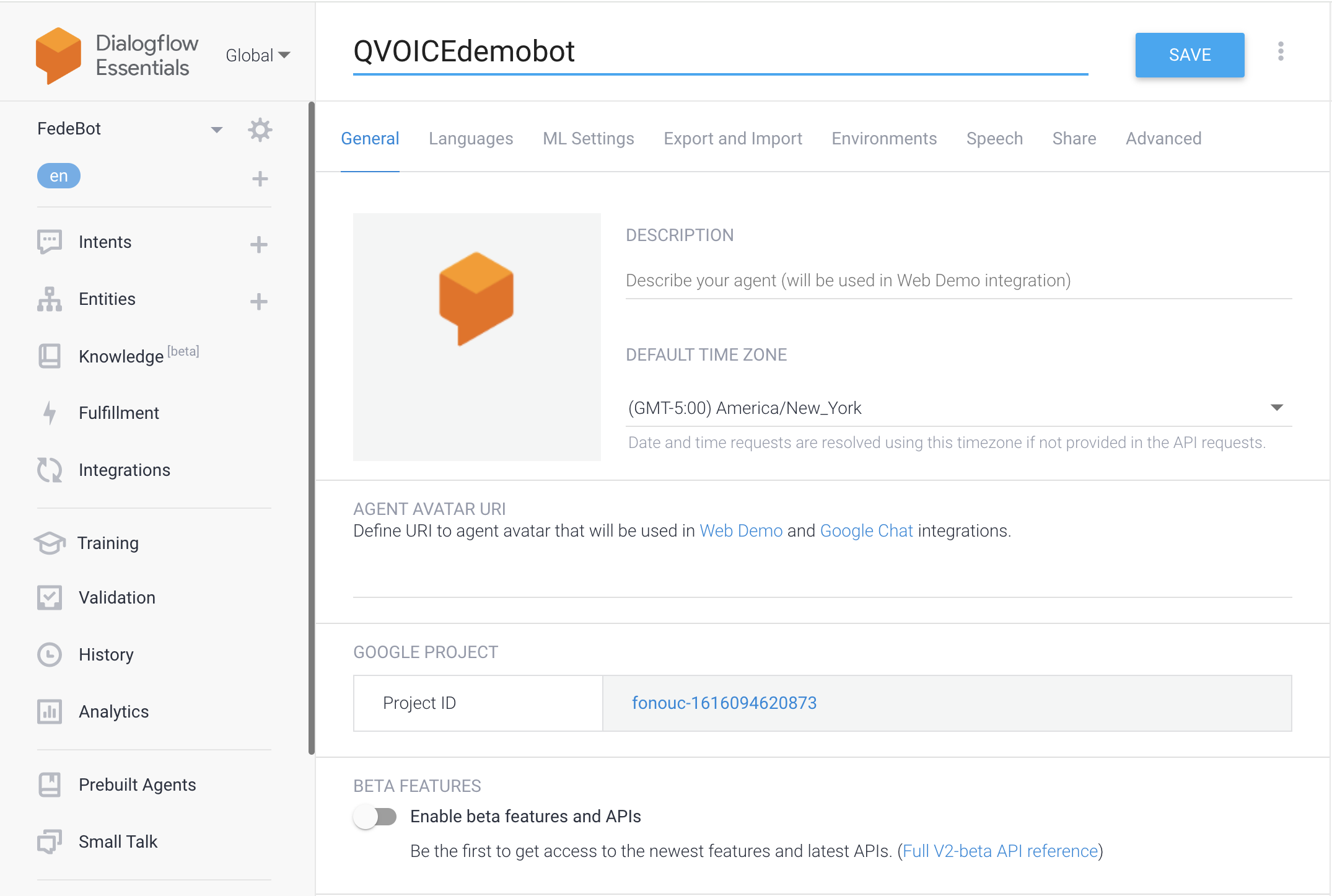
Task: Switch to the Languages tab
Action: point(471,138)
